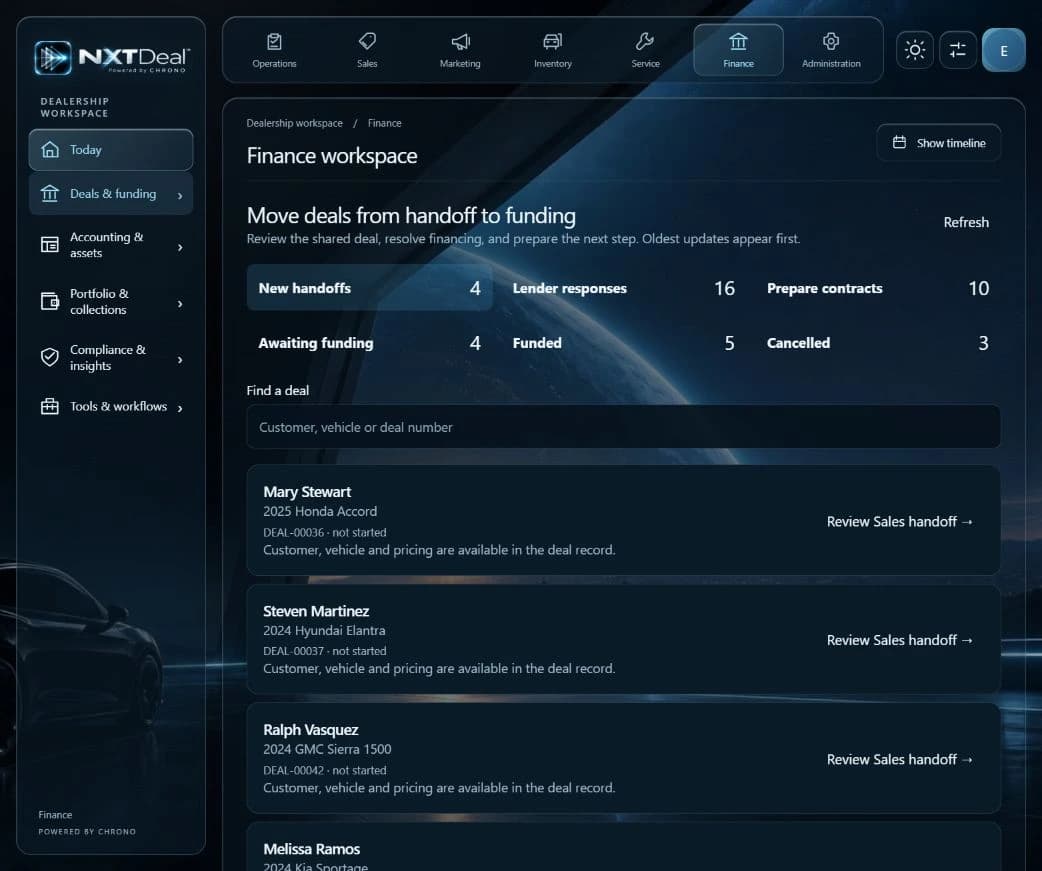1042x871 pixels.
Task: Open Deals & funding menu label
Action: point(113,193)
